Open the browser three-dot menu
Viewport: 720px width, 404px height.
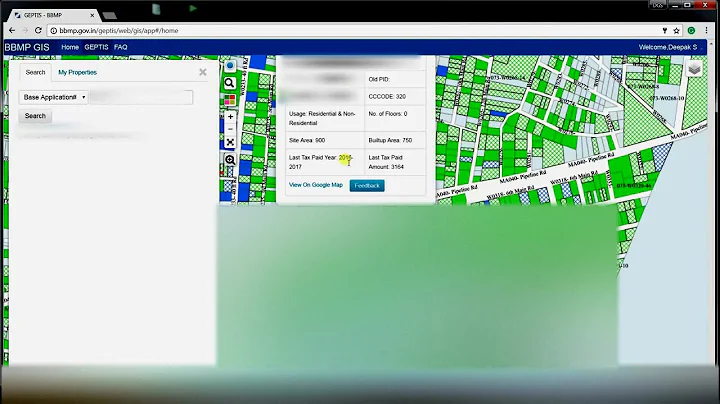(706, 31)
